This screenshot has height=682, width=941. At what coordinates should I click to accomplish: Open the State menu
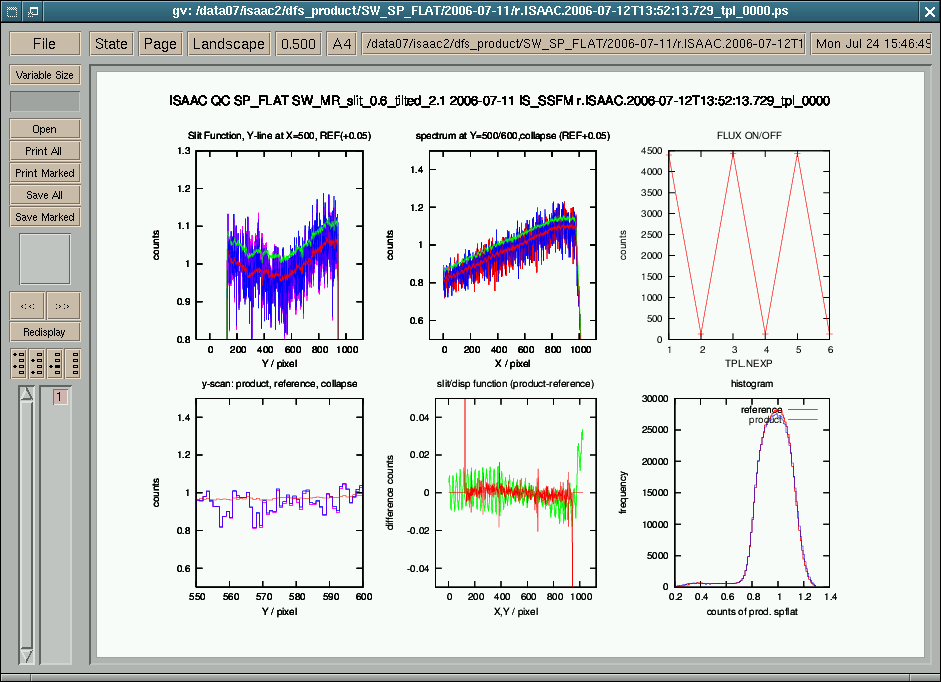[x=111, y=44]
